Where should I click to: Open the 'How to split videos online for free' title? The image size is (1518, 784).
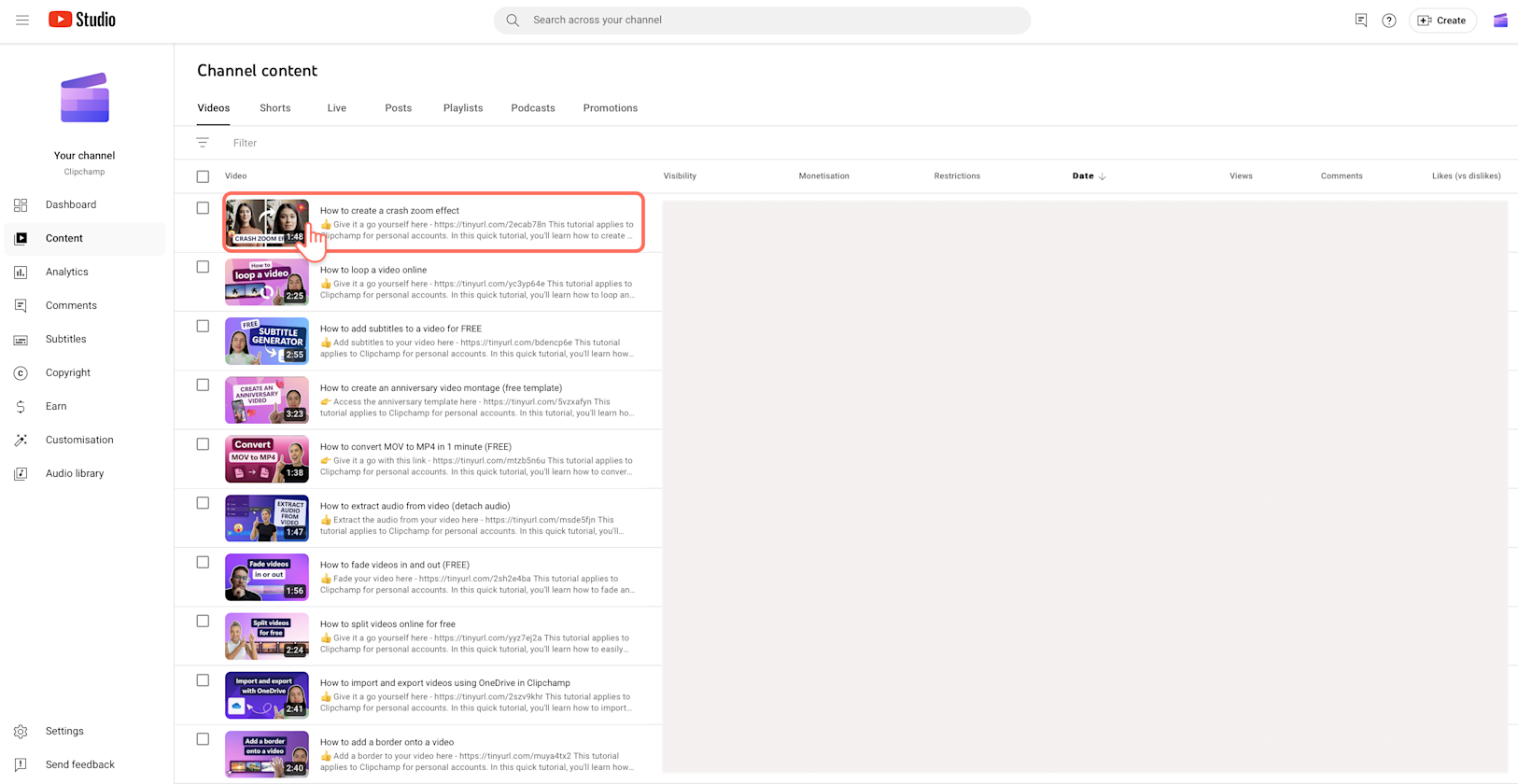point(387,623)
